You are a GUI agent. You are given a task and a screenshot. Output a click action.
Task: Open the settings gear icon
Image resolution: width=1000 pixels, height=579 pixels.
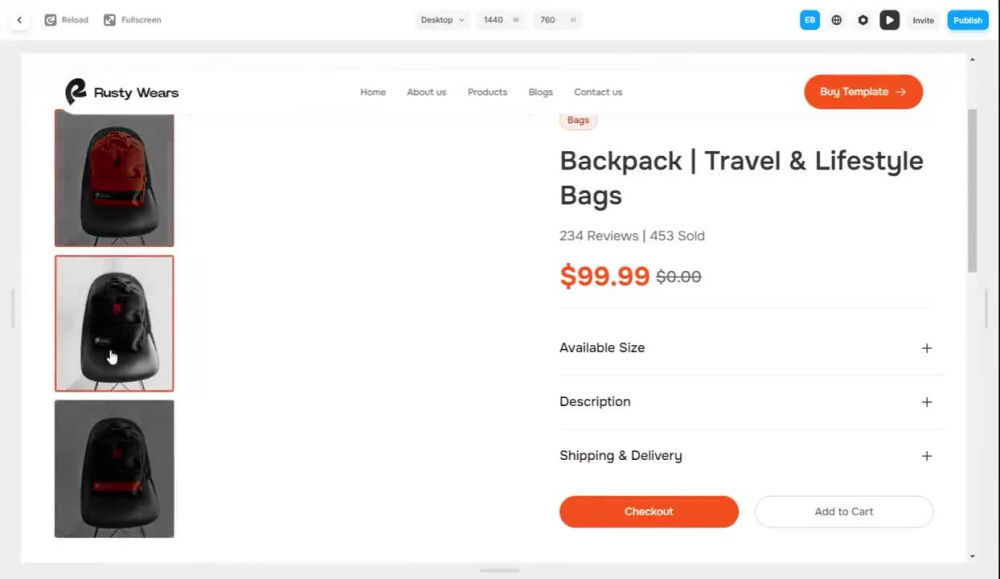863,20
